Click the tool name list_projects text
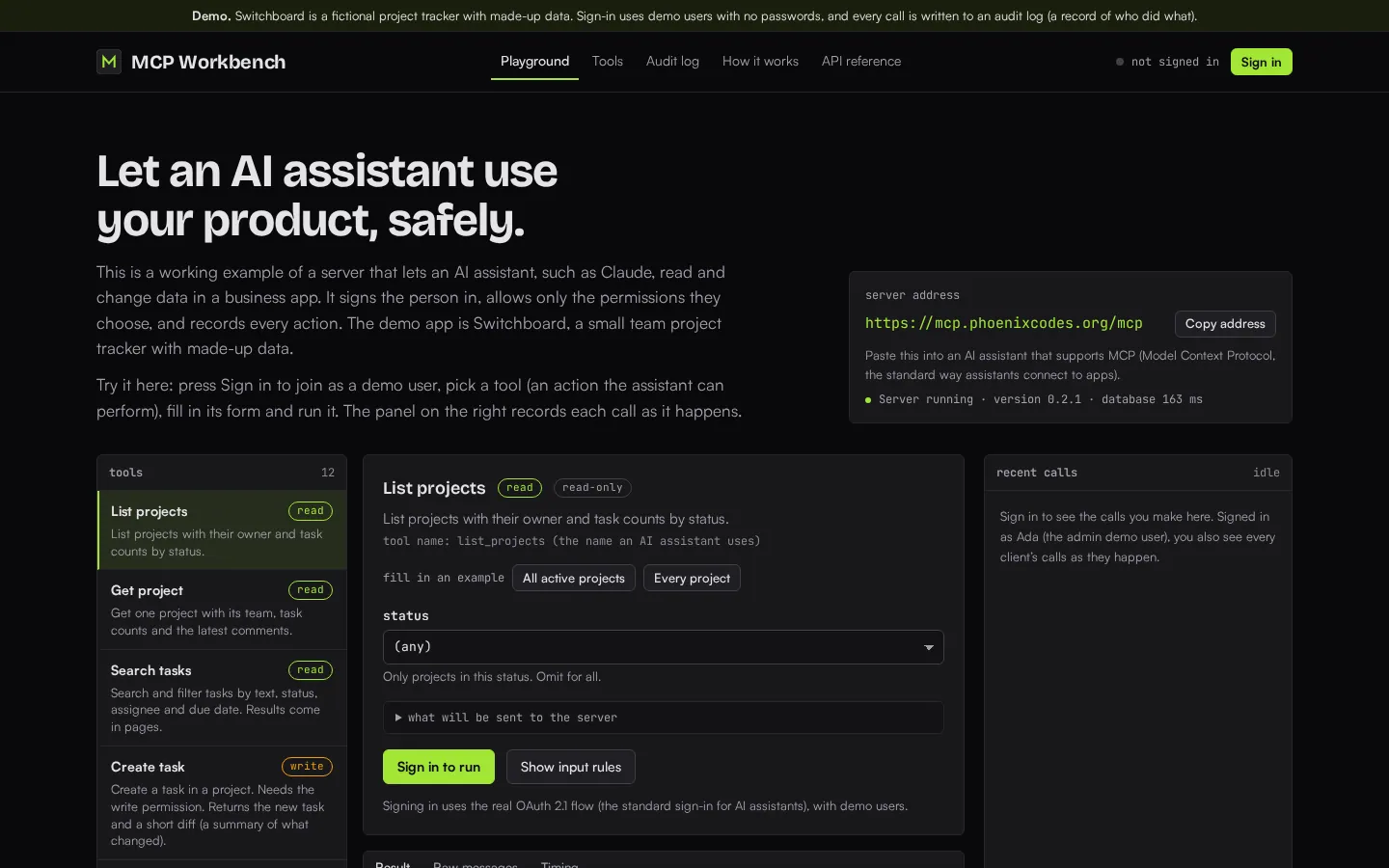The width and height of the screenshot is (1389, 868). [x=572, y=541]
